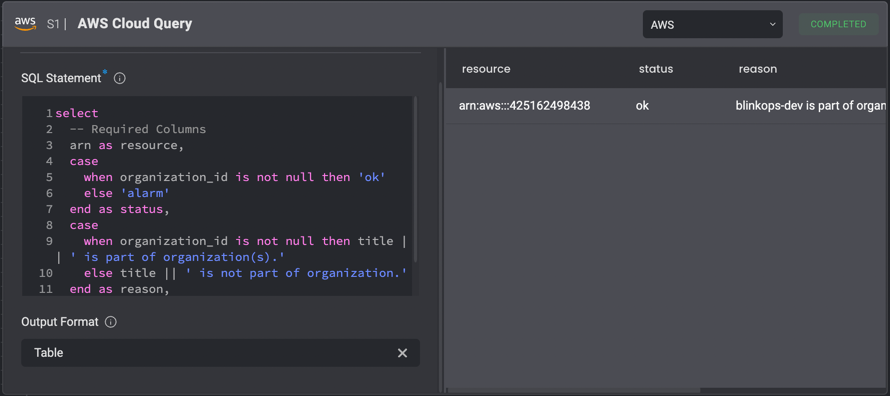Image resolution: width=890 pixels, height=396 pixels.
Task: Clear the Table output format selection
Action: [402, 353]
